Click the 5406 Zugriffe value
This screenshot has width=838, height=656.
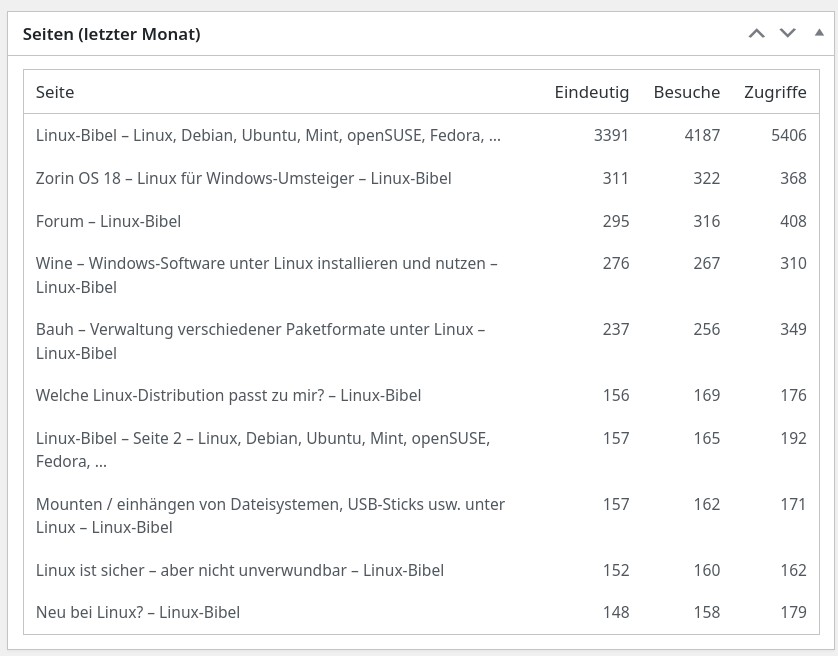788,135
